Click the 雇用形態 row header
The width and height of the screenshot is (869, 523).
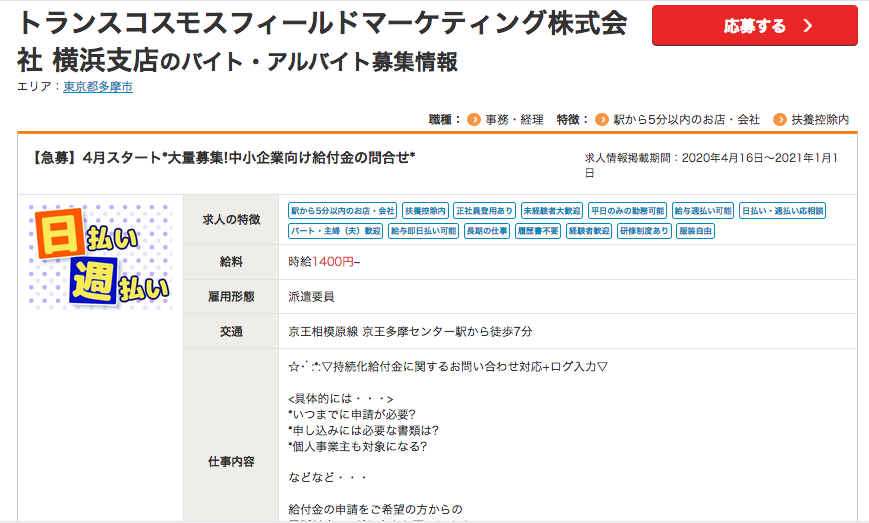pos(231,297)
